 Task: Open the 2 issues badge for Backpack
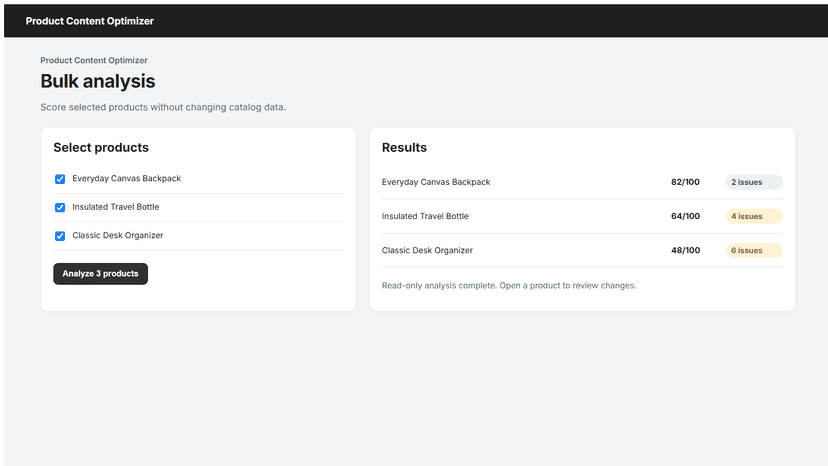pyautogui.click(x=754, y=182)
